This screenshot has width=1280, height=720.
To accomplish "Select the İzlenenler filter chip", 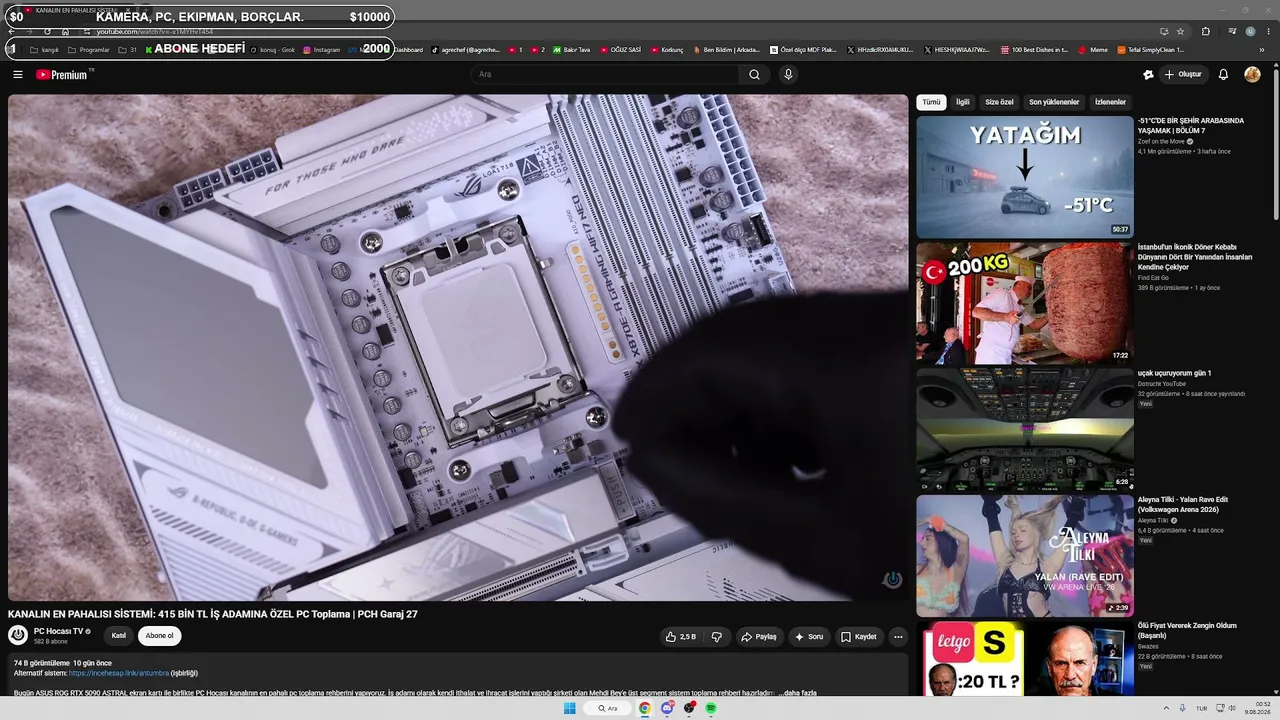I will 1110,102.
